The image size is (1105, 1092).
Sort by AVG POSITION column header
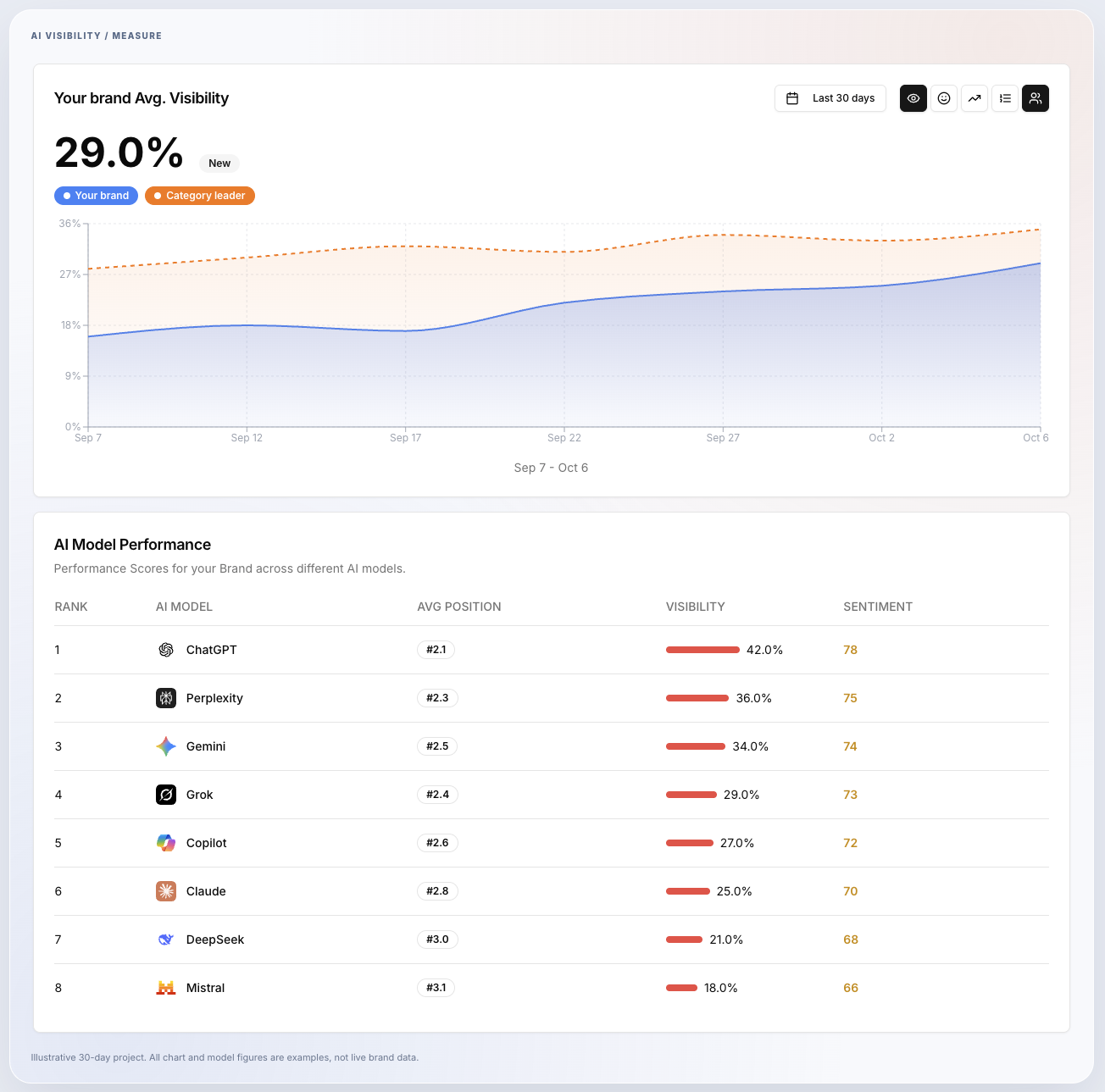459,607
